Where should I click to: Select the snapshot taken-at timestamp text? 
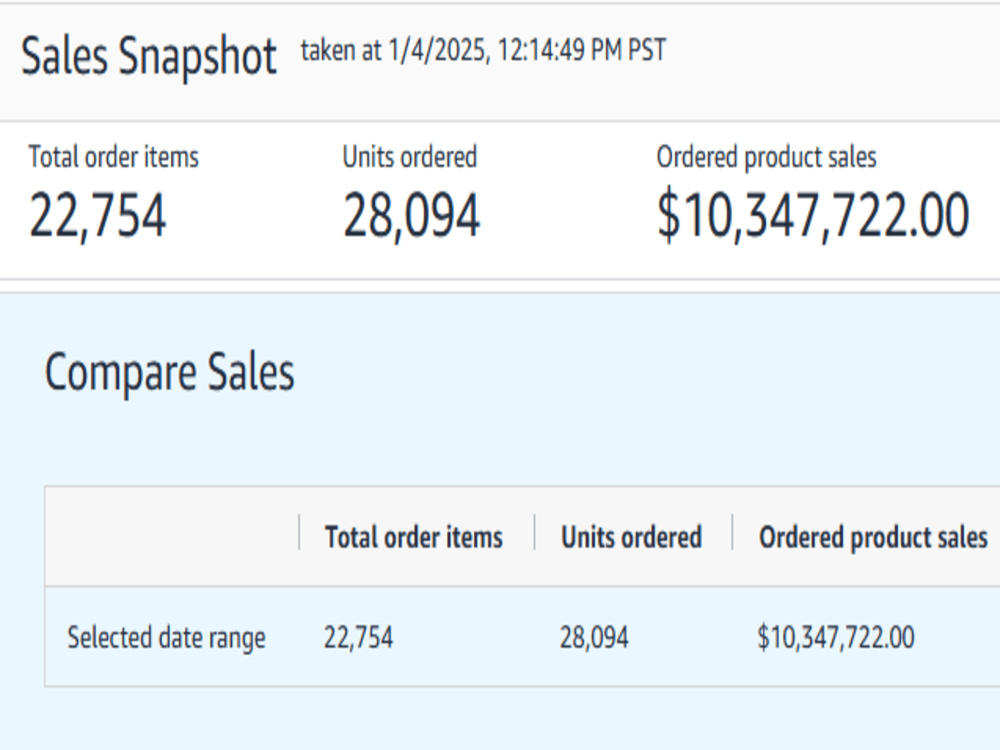click(483, 50)
